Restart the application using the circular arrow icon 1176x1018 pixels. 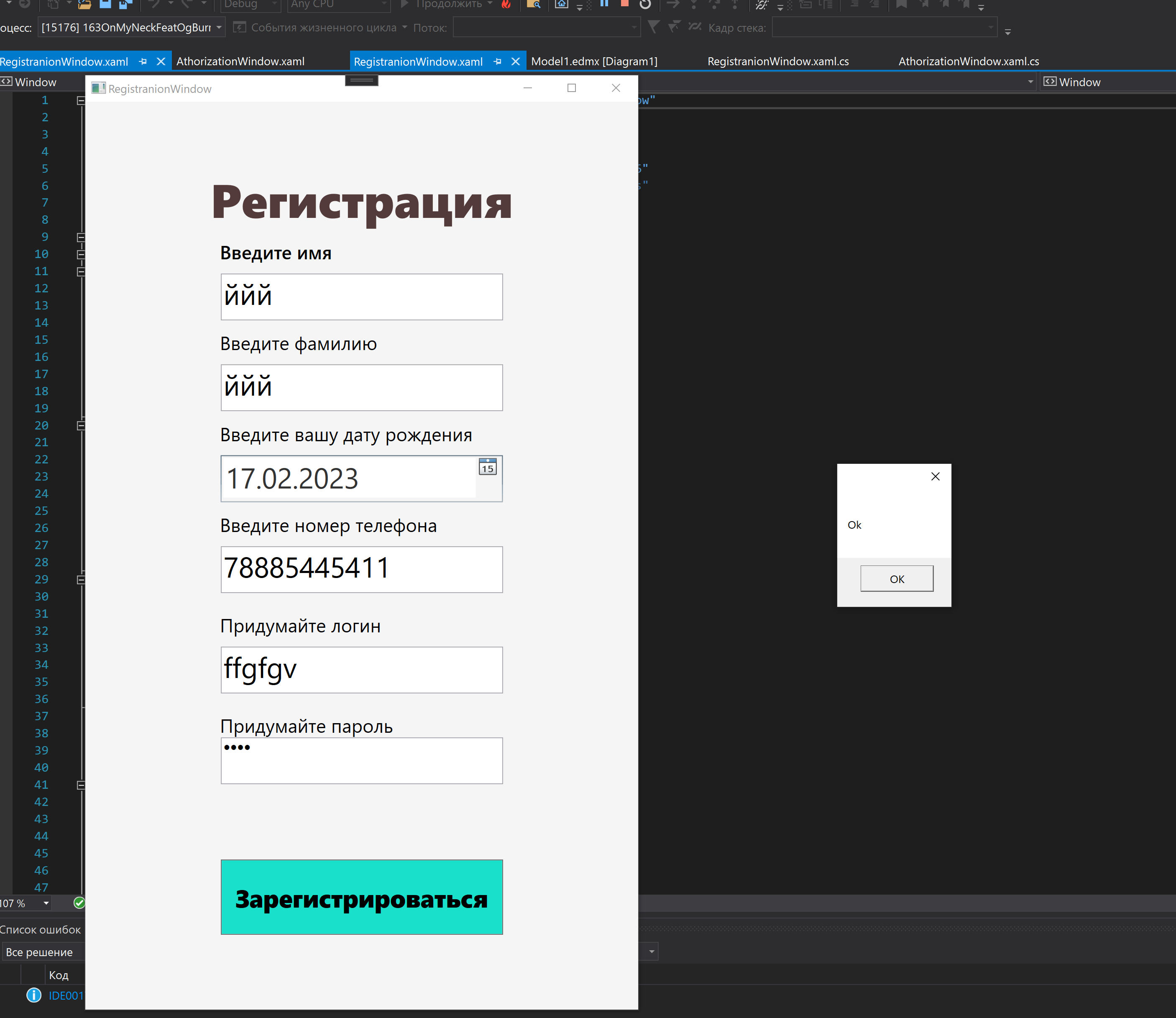(x=646, y=5)
